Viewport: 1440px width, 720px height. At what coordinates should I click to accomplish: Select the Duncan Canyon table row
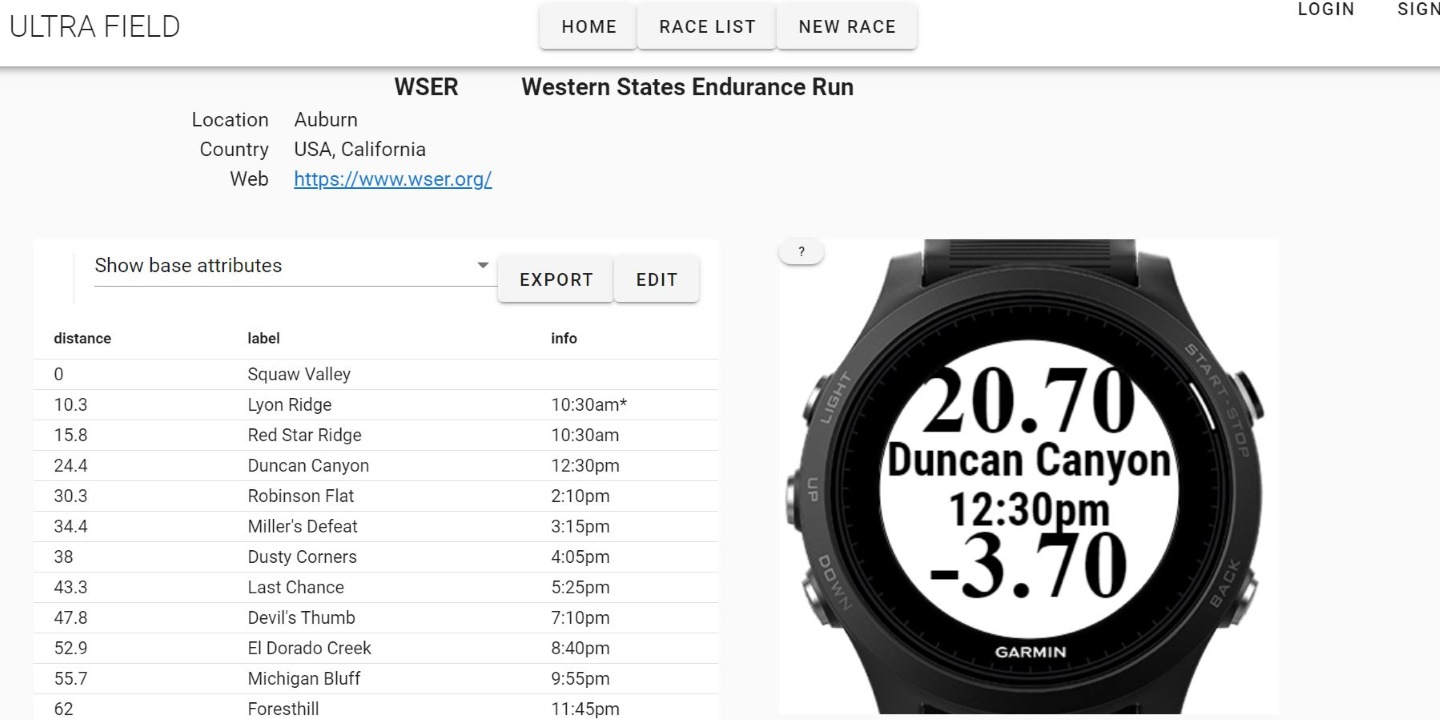tap(376, 466)
